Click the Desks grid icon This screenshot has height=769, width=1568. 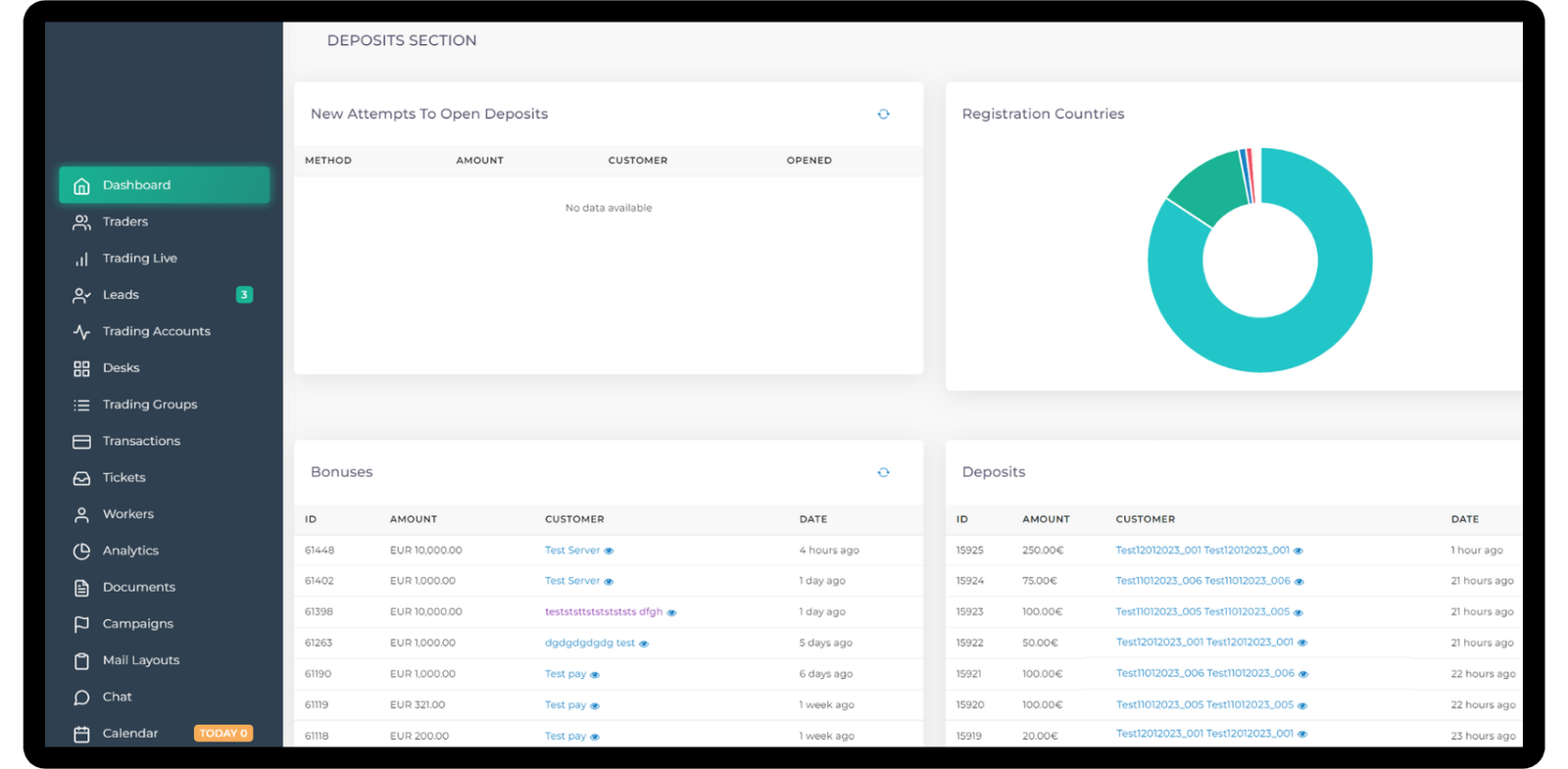(x=81, y=368)
